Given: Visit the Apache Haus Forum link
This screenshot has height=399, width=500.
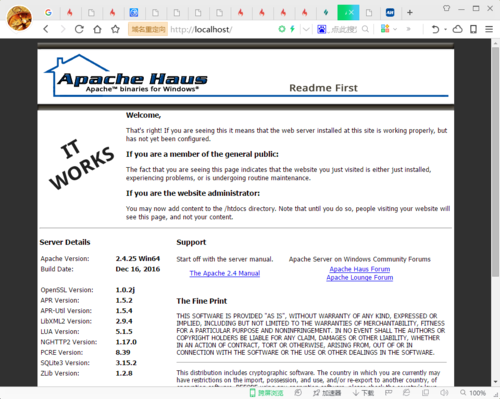Looking at the screenshot, I should point(360,269).
